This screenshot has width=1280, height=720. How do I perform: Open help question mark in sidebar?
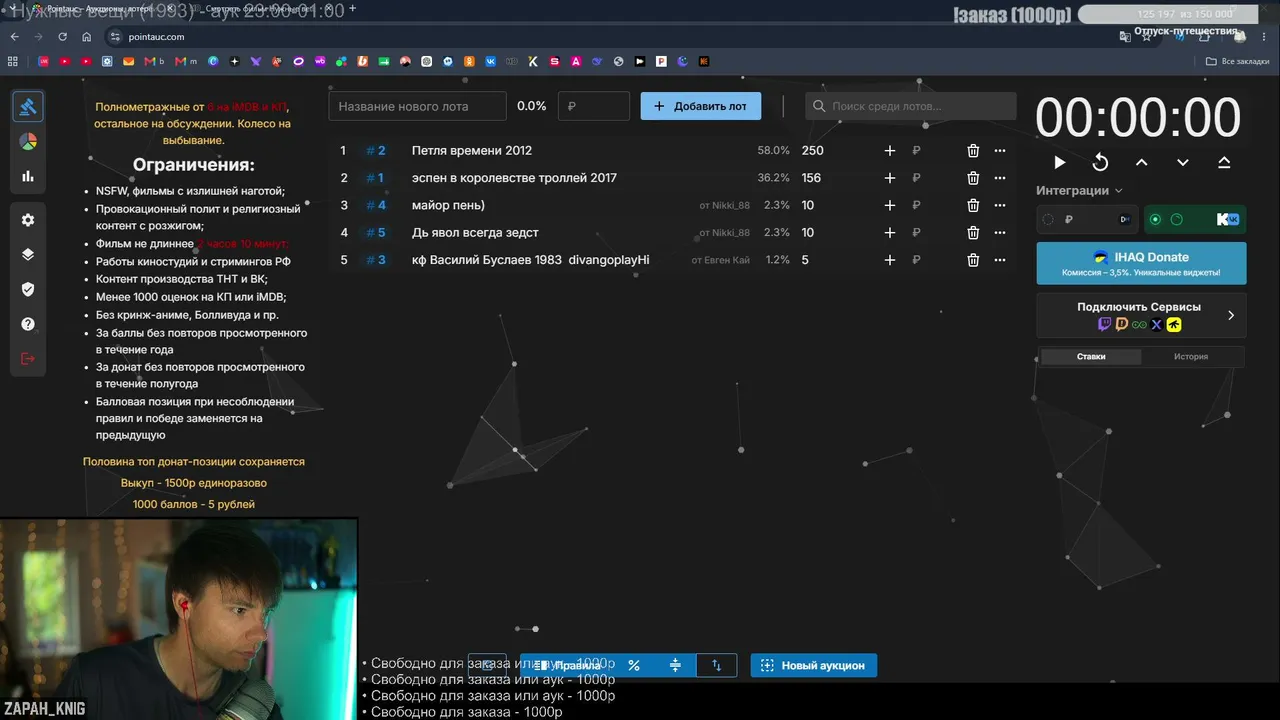28,324
